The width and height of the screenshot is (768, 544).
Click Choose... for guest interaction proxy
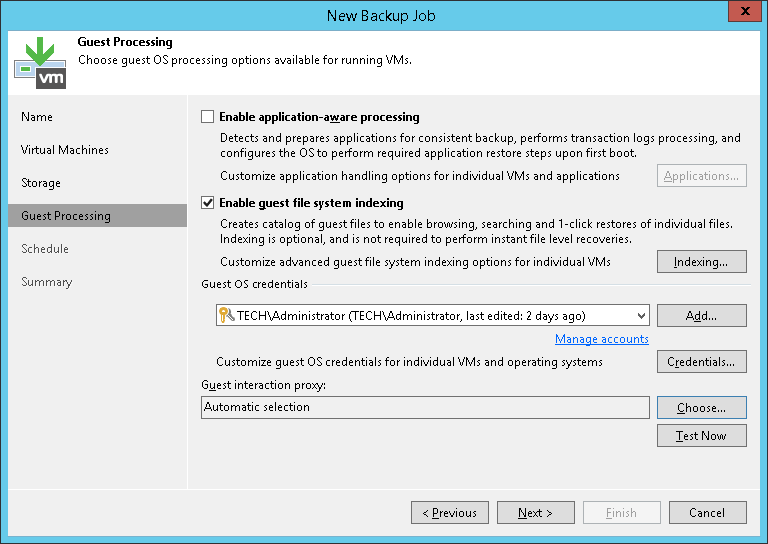[x=701, y=408]
